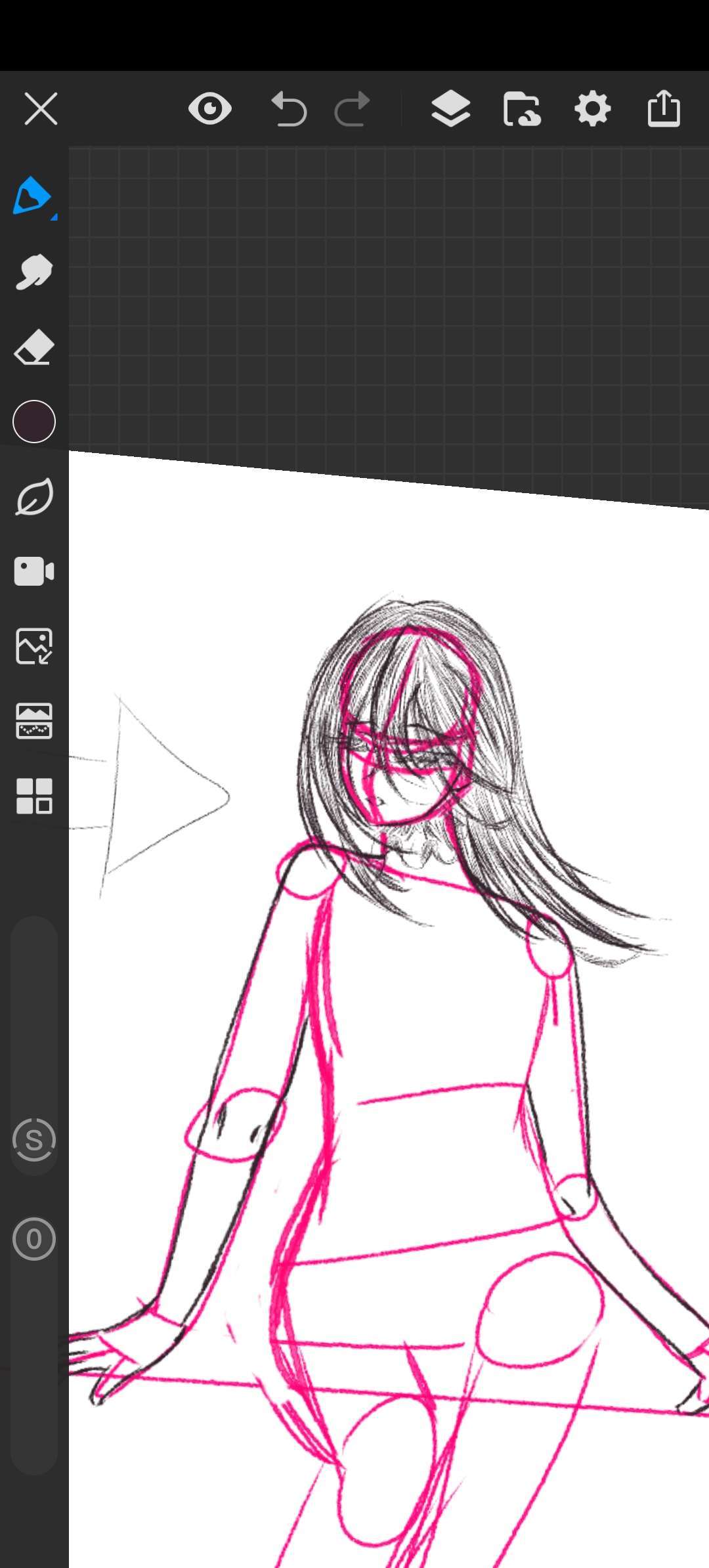This screenshot has height=1568, width=709.
Task: Open the image filter adjustments icon
Action: [34, 721]
